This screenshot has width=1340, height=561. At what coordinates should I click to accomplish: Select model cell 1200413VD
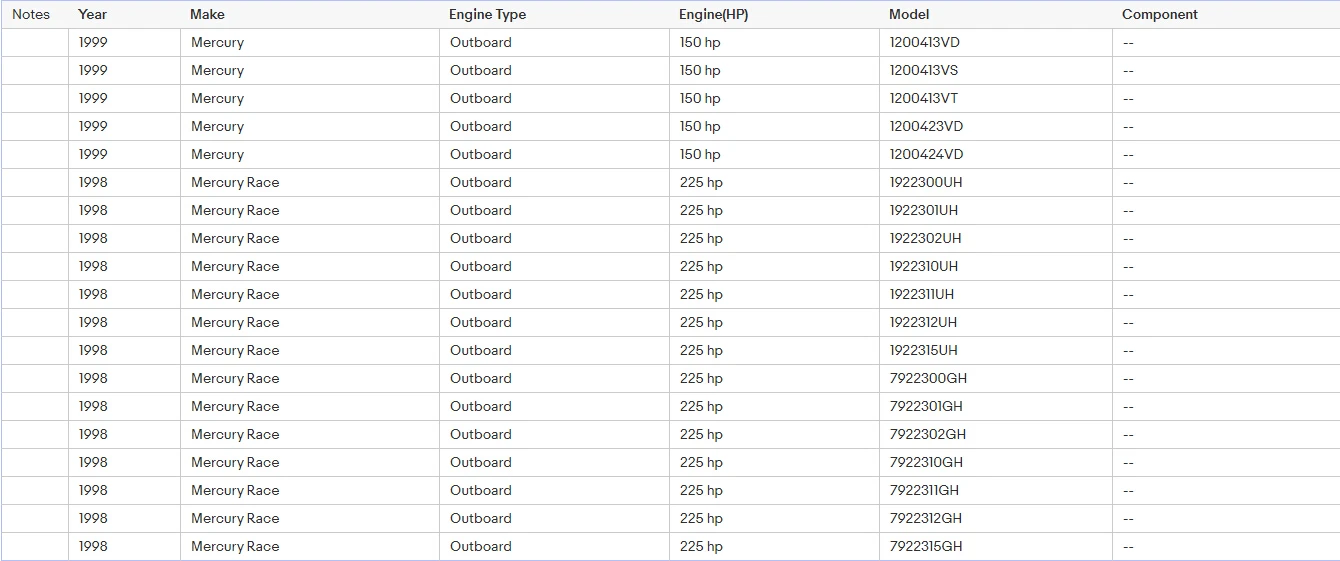[926, 43]
